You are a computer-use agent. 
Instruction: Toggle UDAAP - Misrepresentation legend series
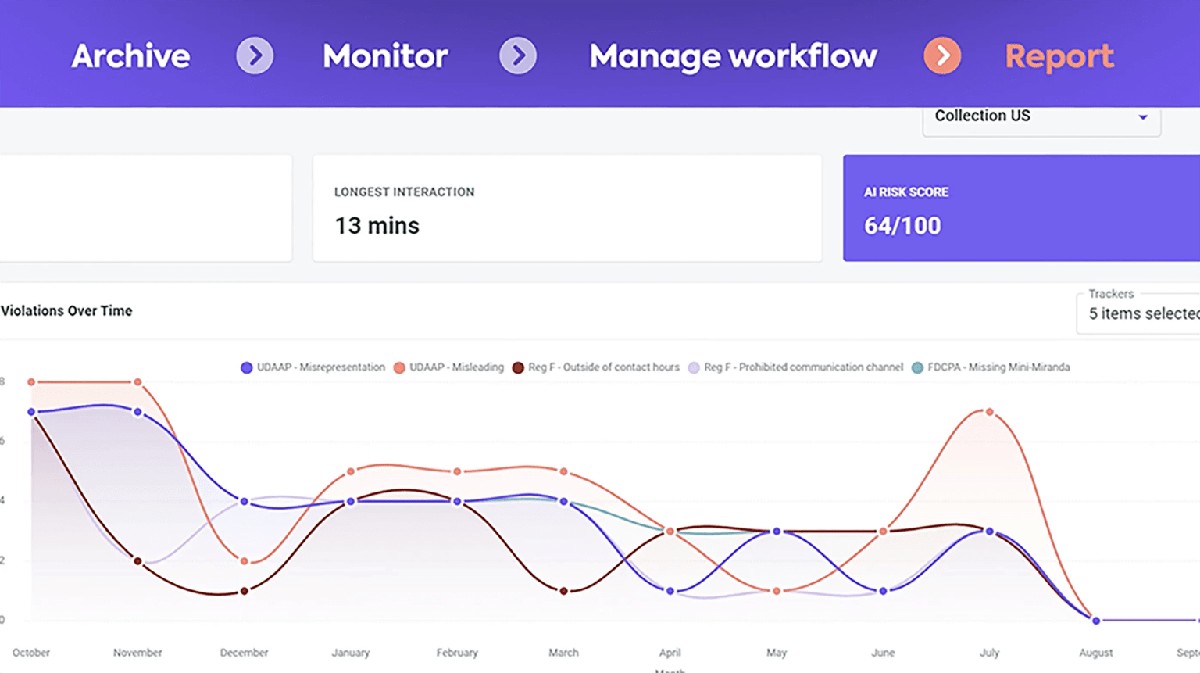(x=312, y=368)
